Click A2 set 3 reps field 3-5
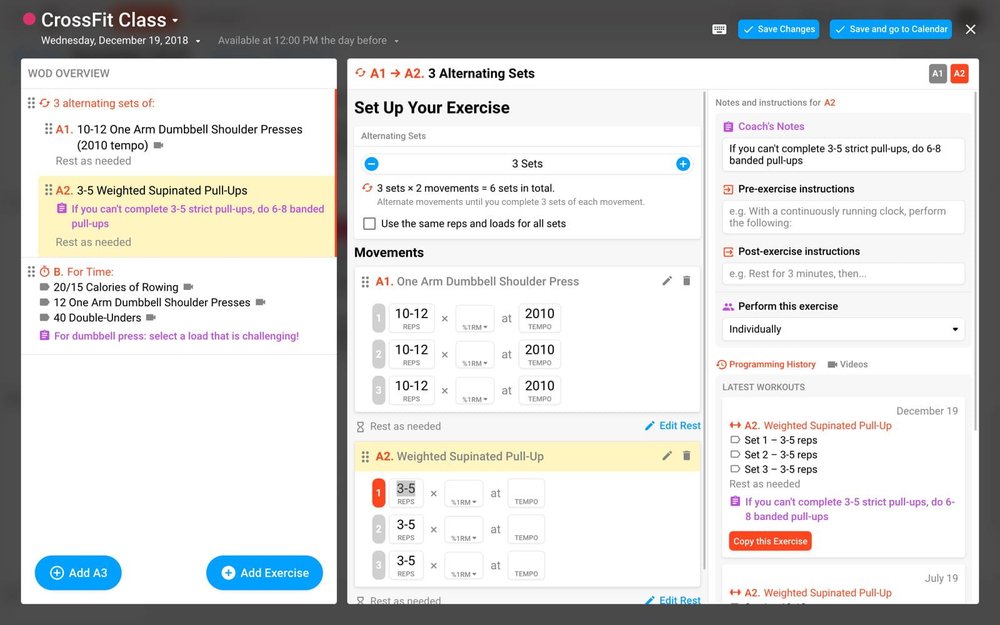1000x625 pixels. 406,565
